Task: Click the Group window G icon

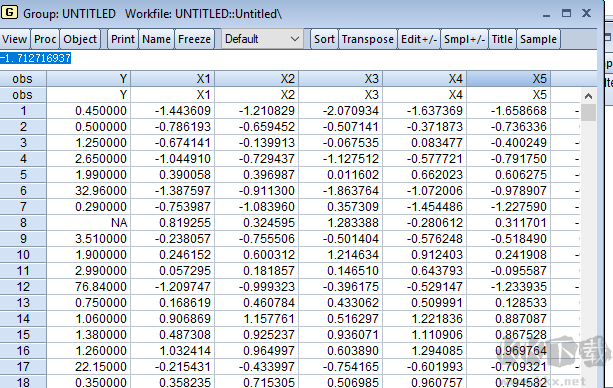Action: [9, 13]
